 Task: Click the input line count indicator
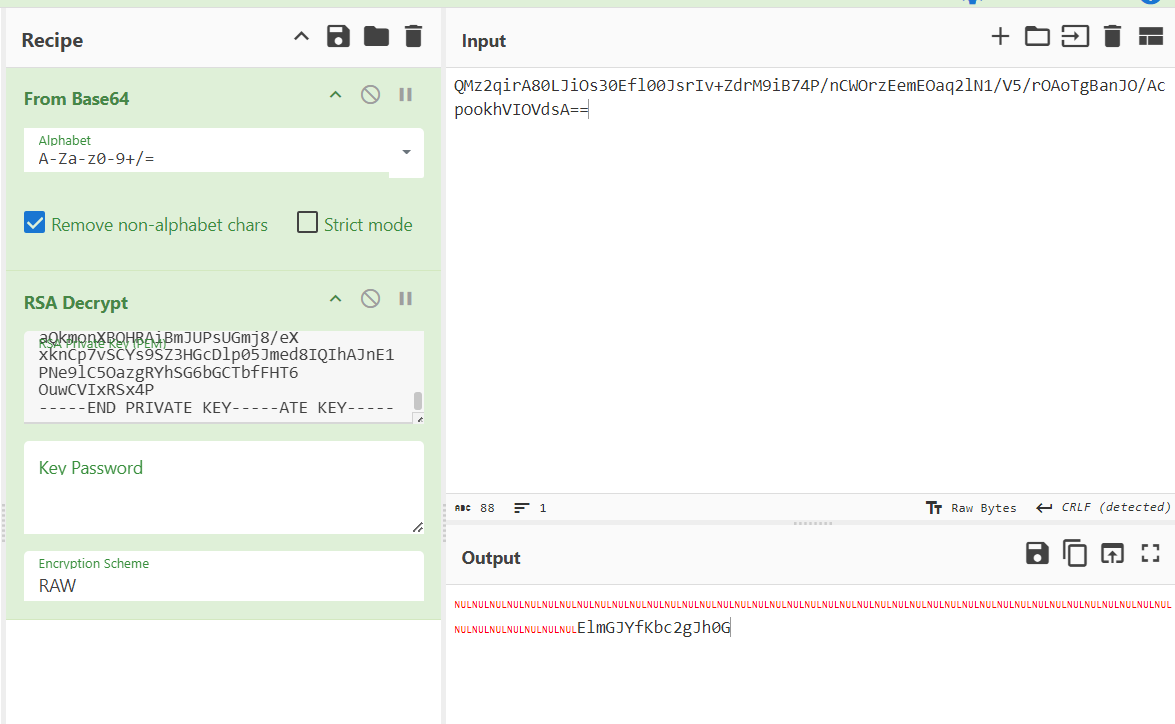pyautogui.click(x=530, y=508)
